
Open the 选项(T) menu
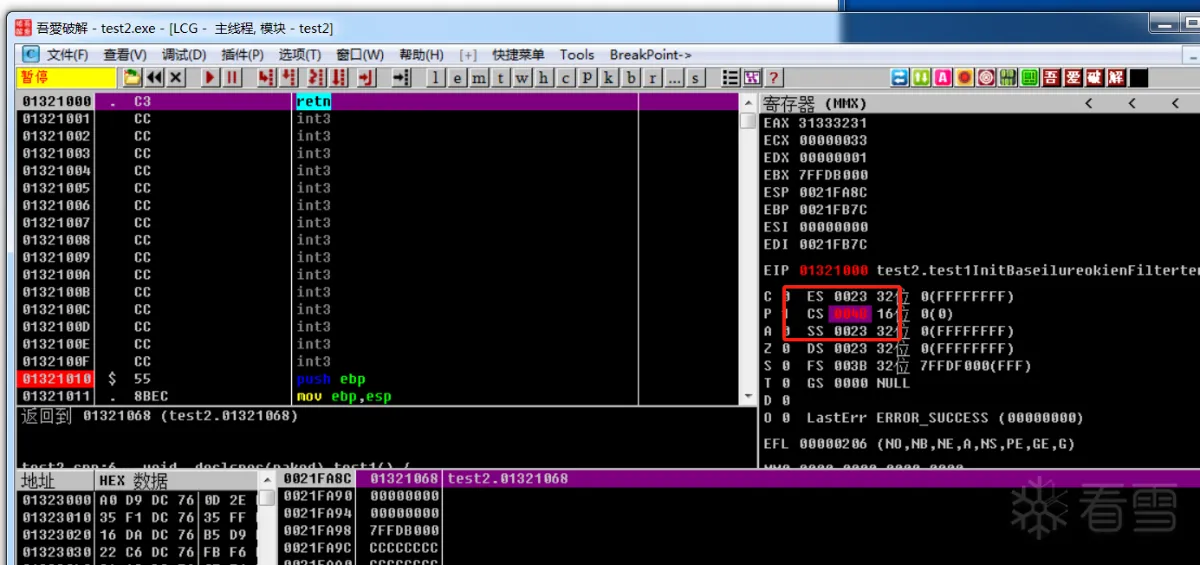(300, 54)
